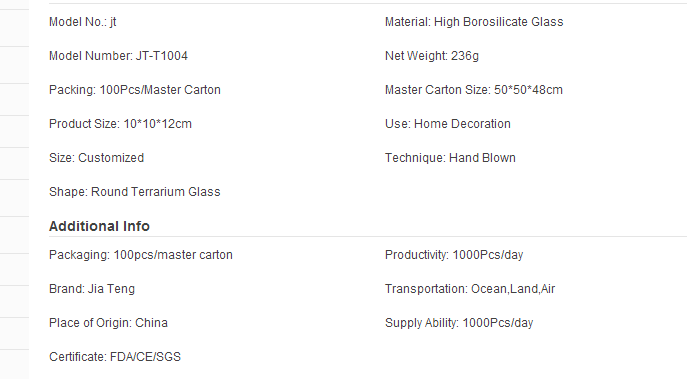Select Master Carton Size 50*50*48cm text
Screen dimensions: 687x379
[474, 90]
